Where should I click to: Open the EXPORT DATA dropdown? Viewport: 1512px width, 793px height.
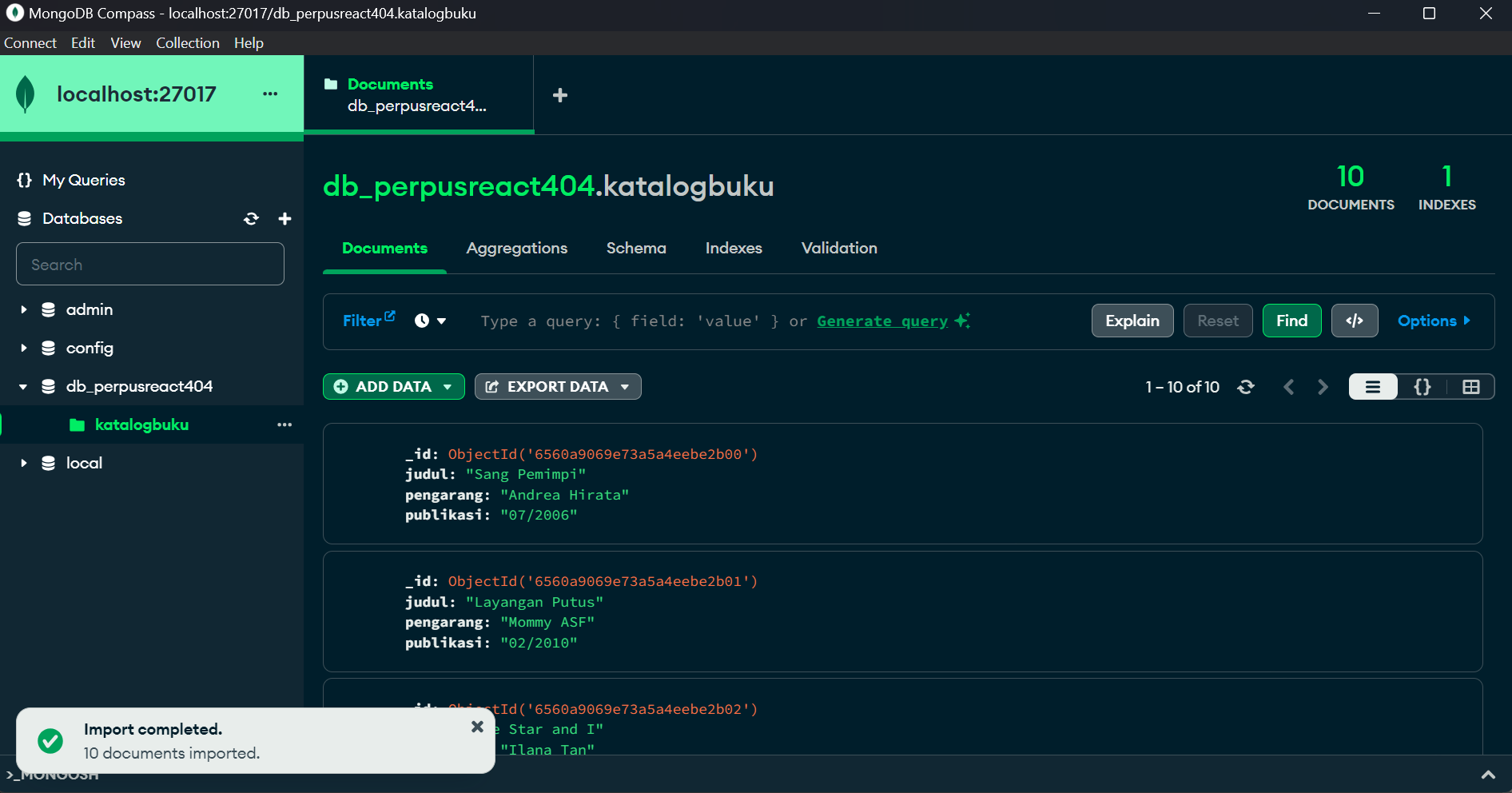click(x=558, y=387)
